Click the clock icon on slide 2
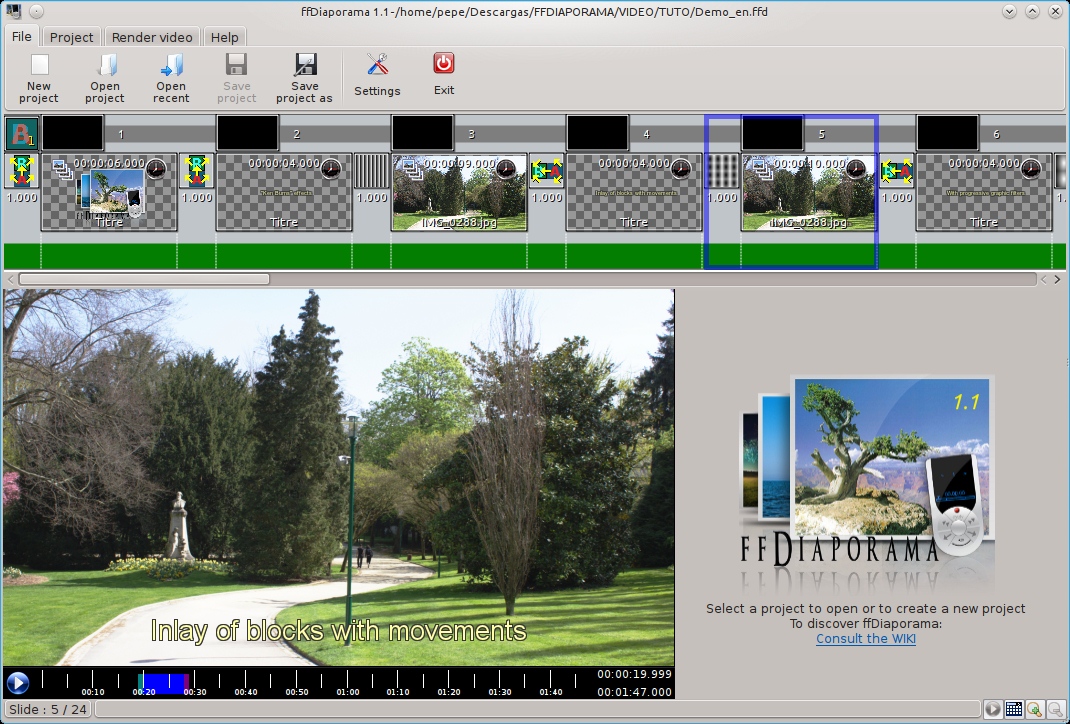The width and height of the screenshot is (1070, 724). click(x=331, y=168)
